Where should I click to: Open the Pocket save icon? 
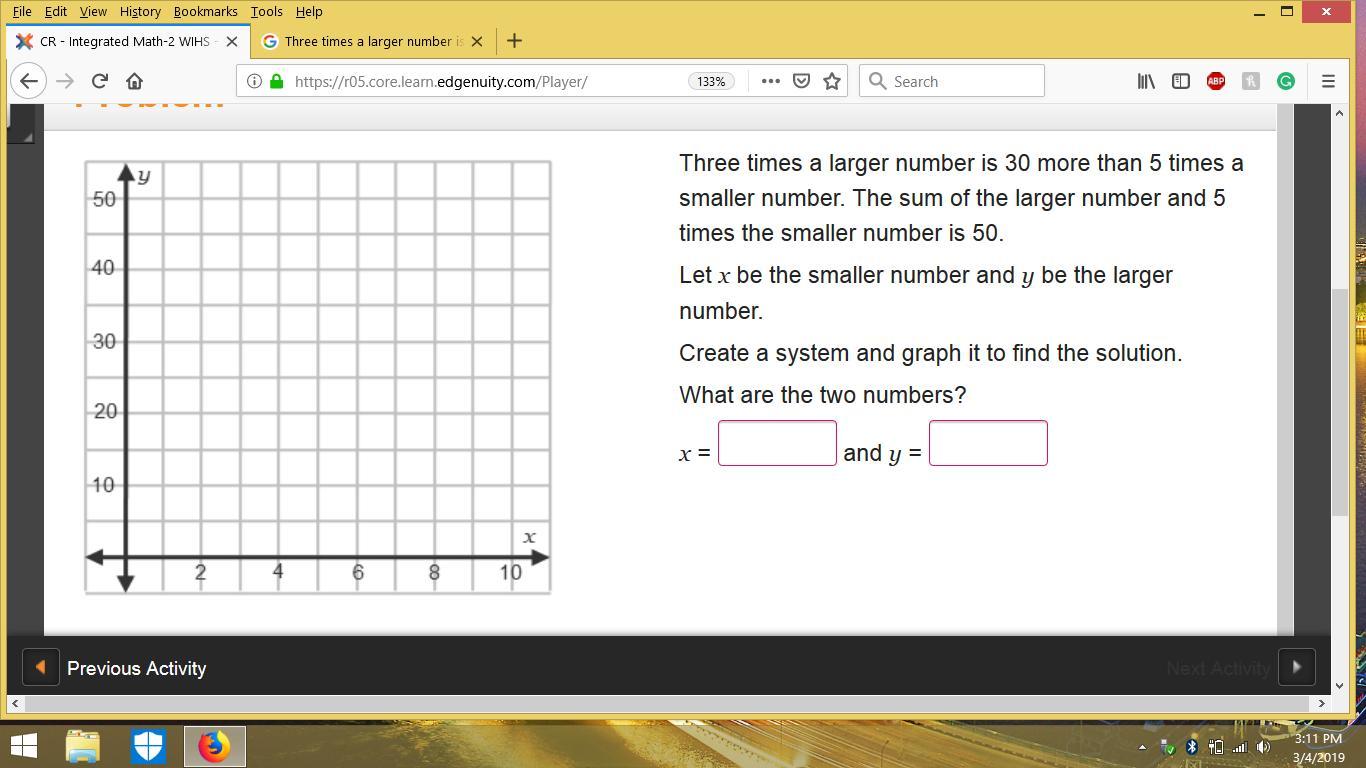pos(801,81)
